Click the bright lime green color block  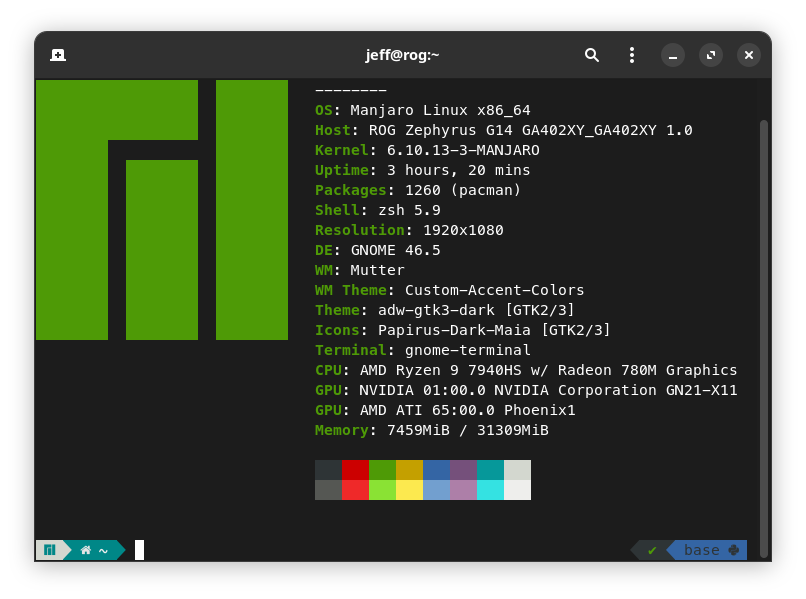(382, 489)
